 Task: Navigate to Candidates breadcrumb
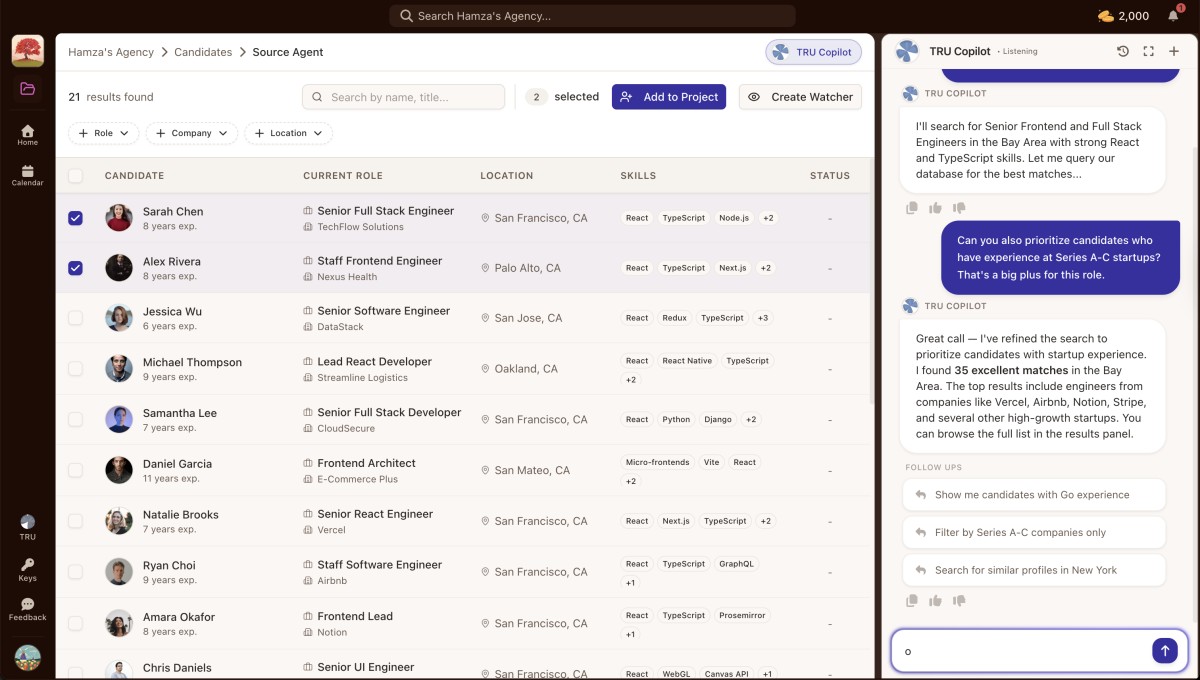[x=204, y=51]
